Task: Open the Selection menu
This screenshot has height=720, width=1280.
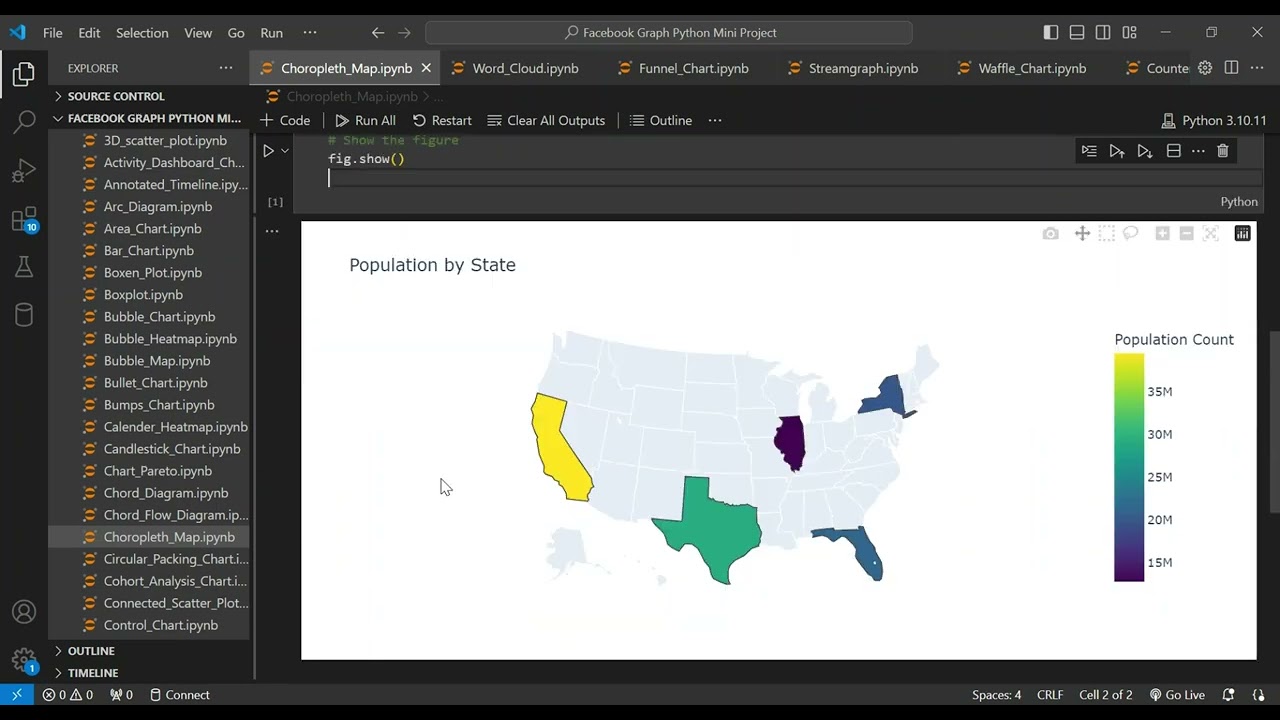Action: pos(142,32)
